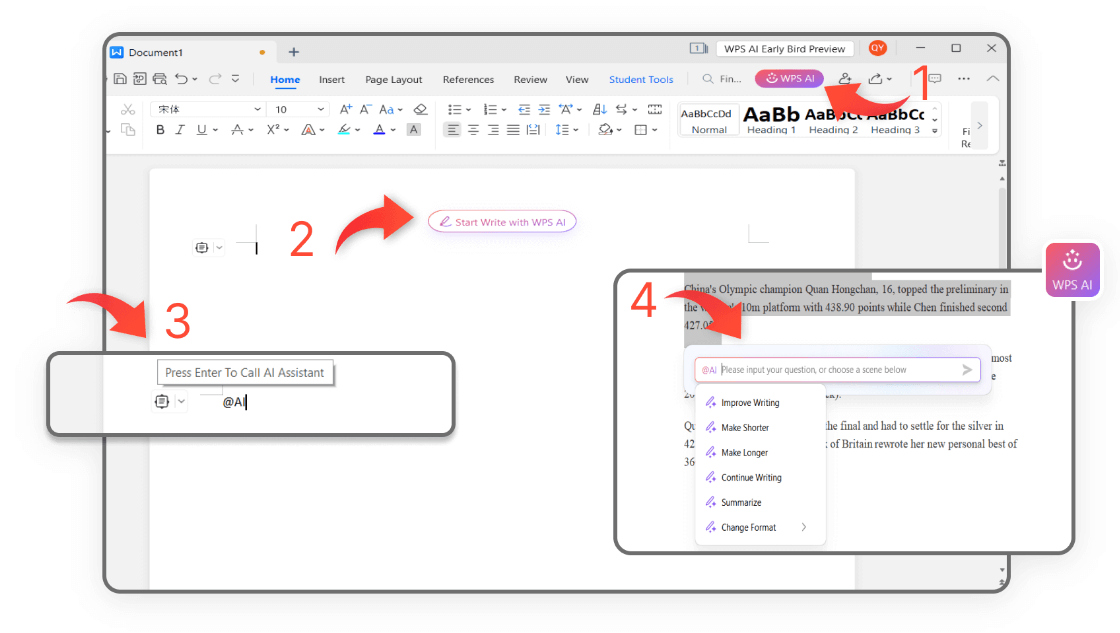Viewport: 1120px width, 633px height.
Task: Click WPS AI Early Bird Preview button
Action: [784, 49]
